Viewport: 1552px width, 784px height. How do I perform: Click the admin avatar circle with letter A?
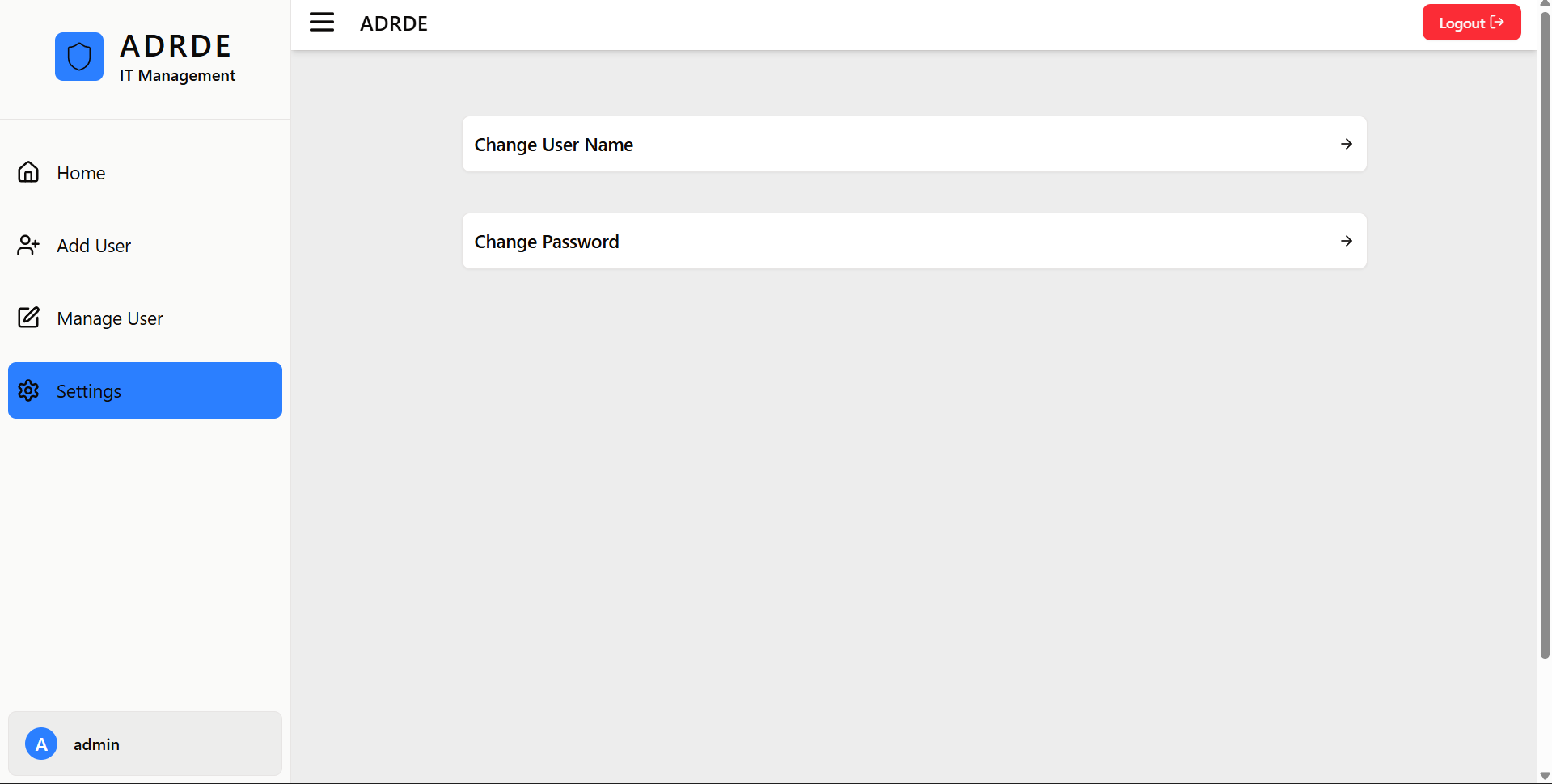point(41,744)
